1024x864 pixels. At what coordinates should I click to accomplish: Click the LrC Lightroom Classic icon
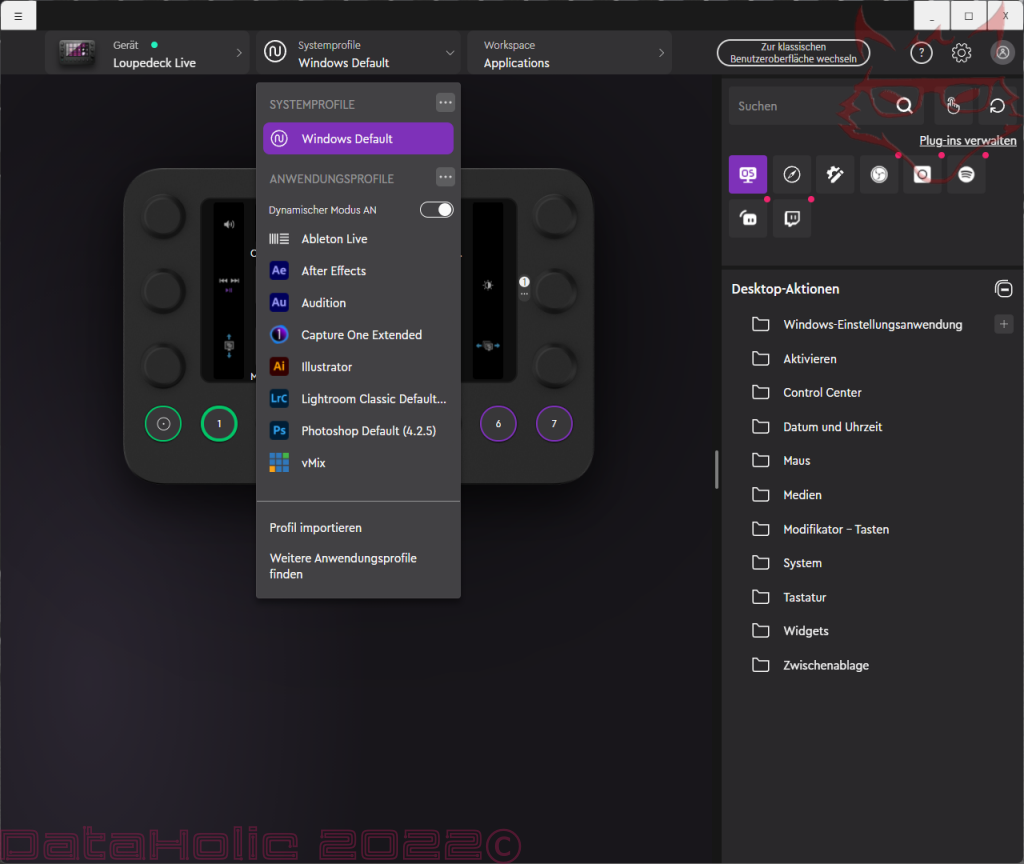tap(279, 398)
